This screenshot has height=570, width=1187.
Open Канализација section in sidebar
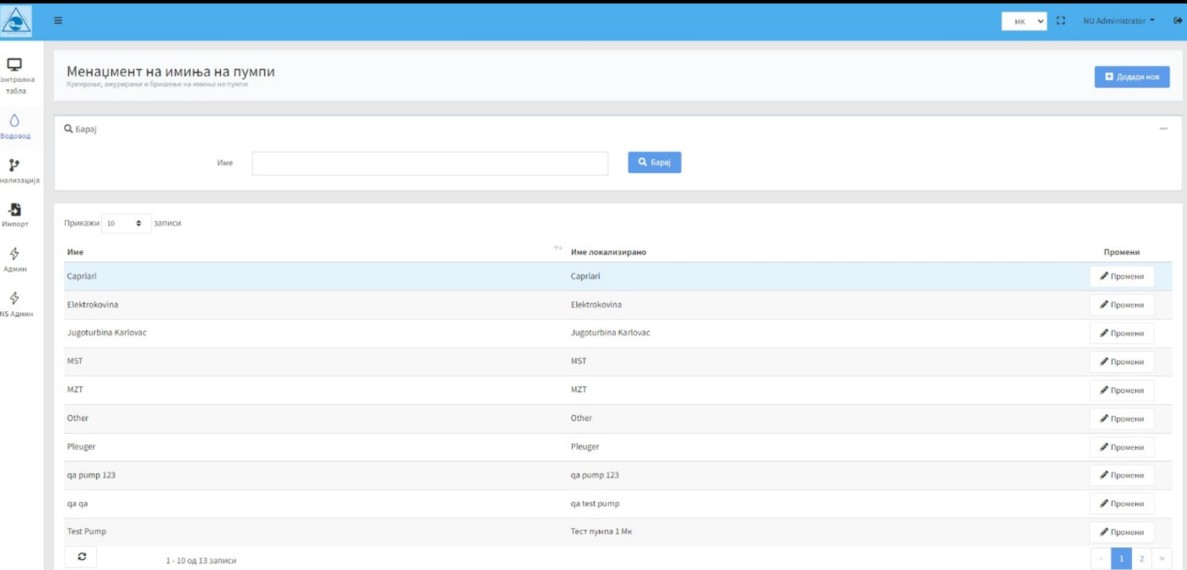point(14,173)
